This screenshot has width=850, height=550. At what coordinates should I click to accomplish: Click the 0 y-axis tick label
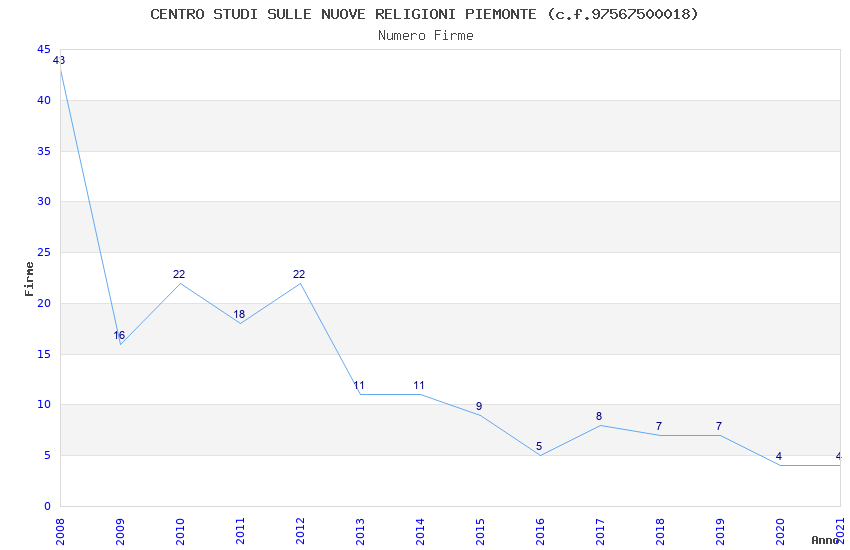pyautogui.click(x=47, y=506)
